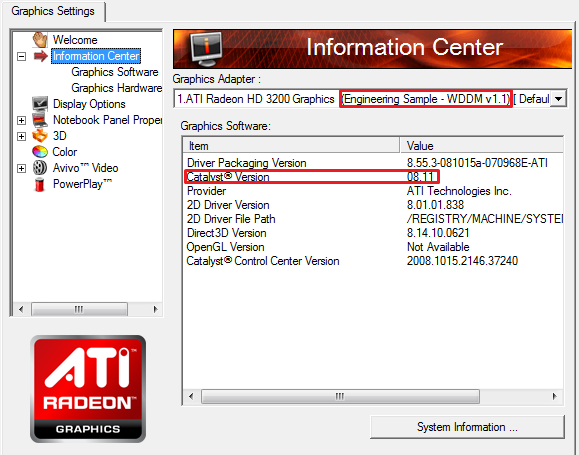Click the value 8.55.3-081015a-070968E-ATI
This screenshot has height=455, width=579.
[477, 163]
